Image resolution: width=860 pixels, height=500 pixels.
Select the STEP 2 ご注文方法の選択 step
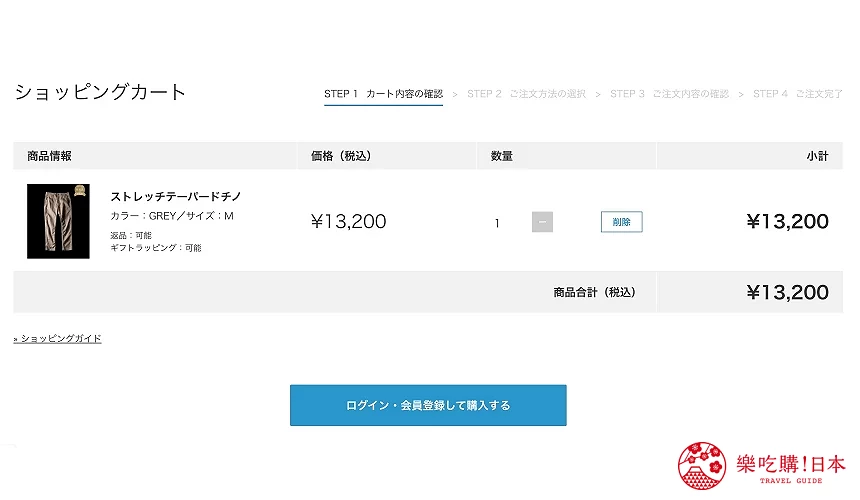click(x=526, y=94)
